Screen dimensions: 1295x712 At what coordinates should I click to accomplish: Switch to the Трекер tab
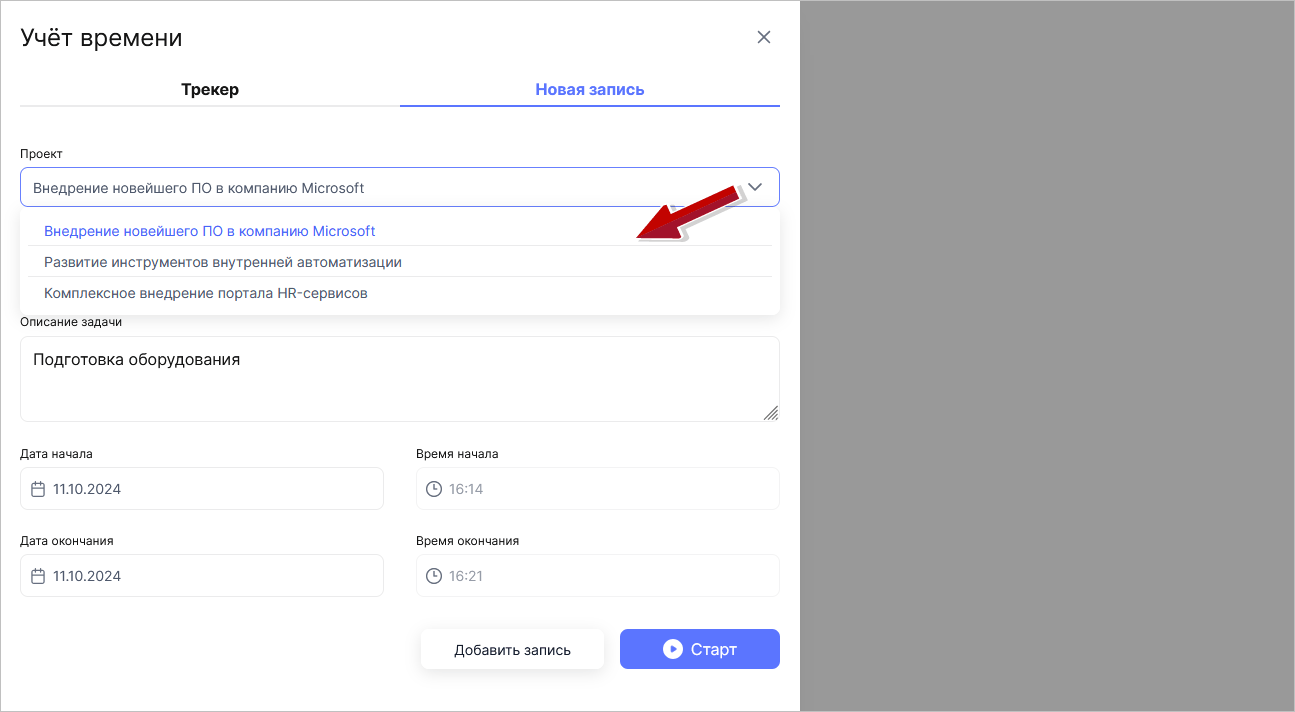(x=209, y=89)
